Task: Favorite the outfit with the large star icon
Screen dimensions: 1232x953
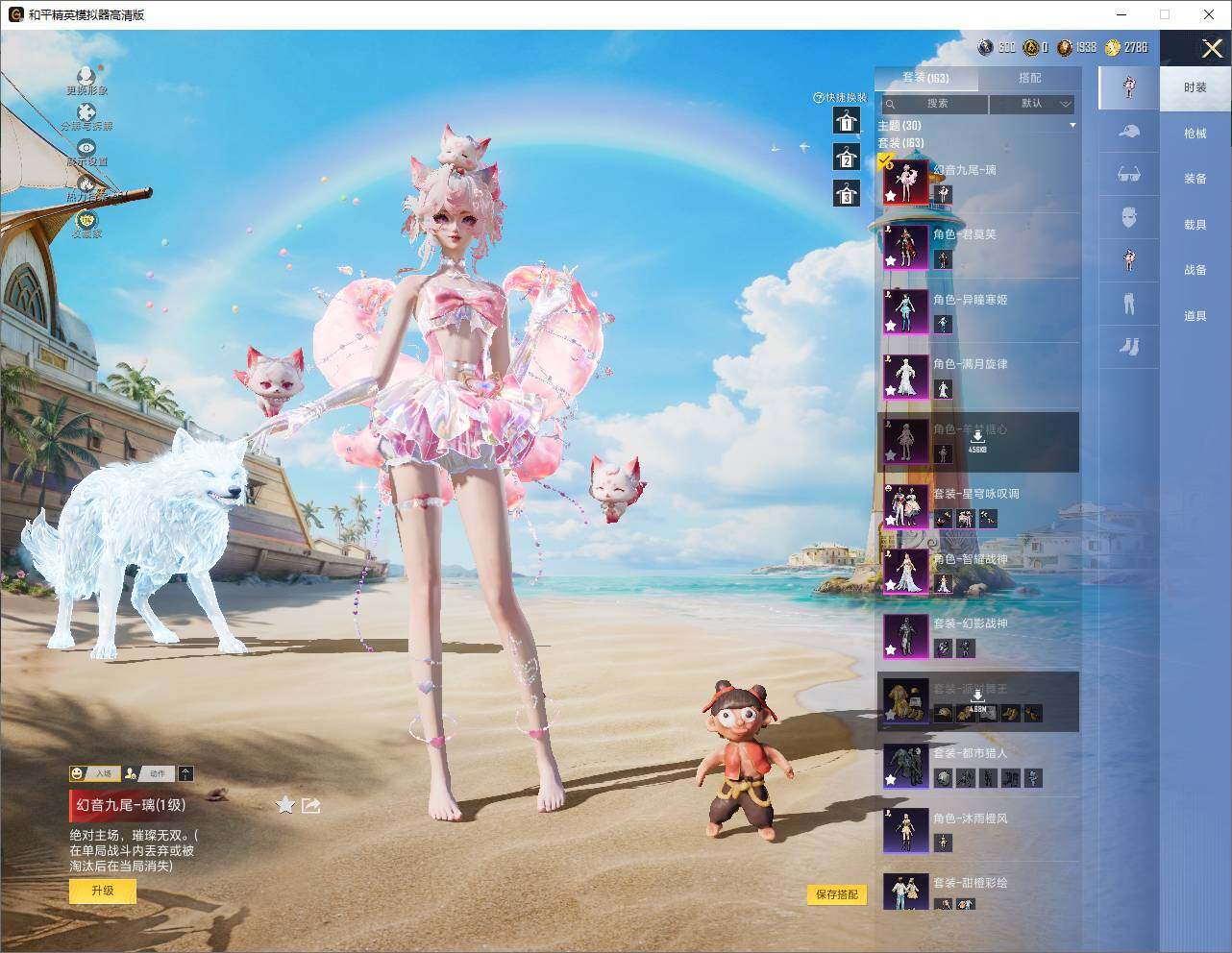Action: (284, 805)
